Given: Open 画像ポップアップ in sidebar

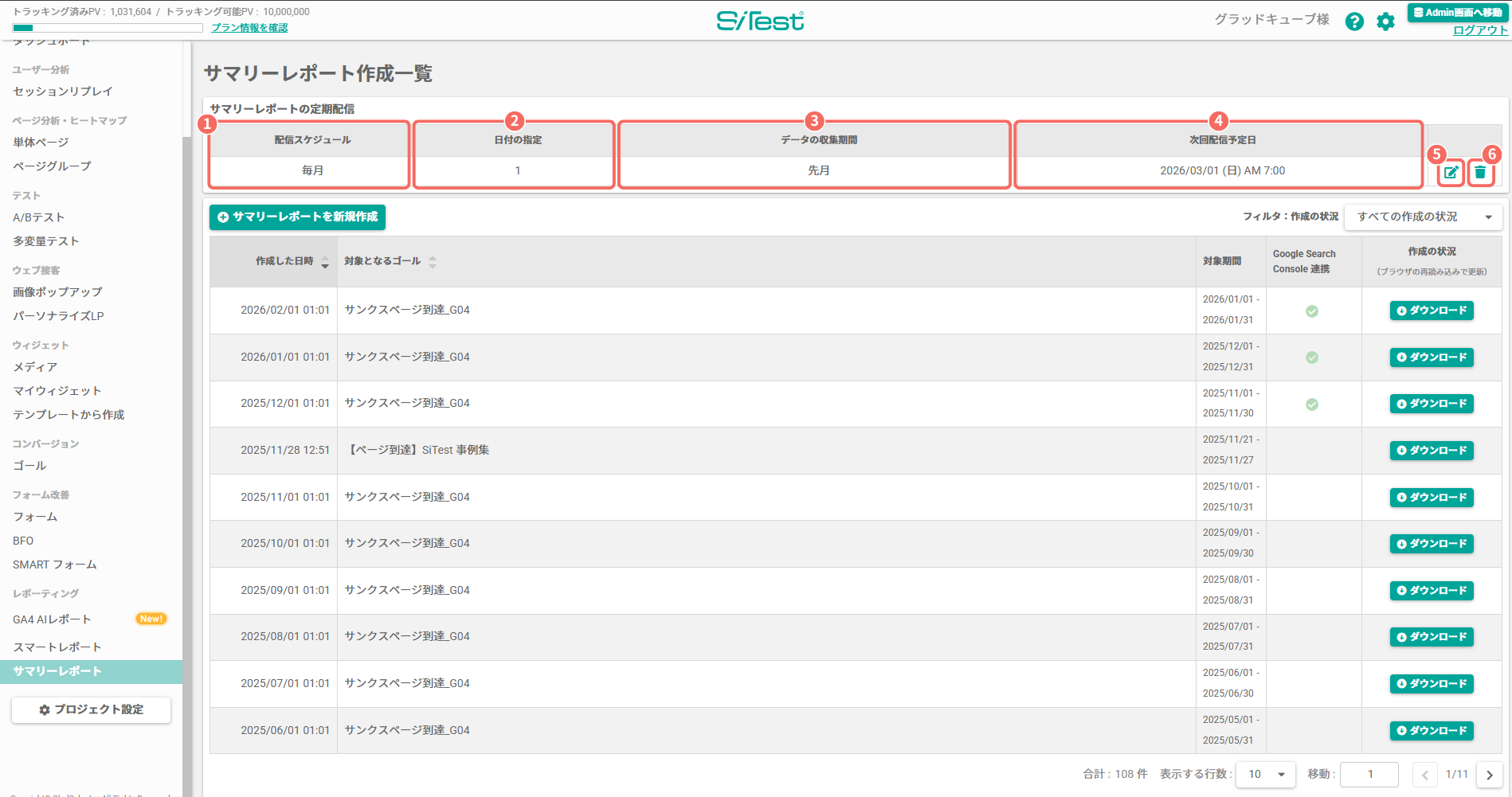Looking at the screenshot, I should 57,292.
